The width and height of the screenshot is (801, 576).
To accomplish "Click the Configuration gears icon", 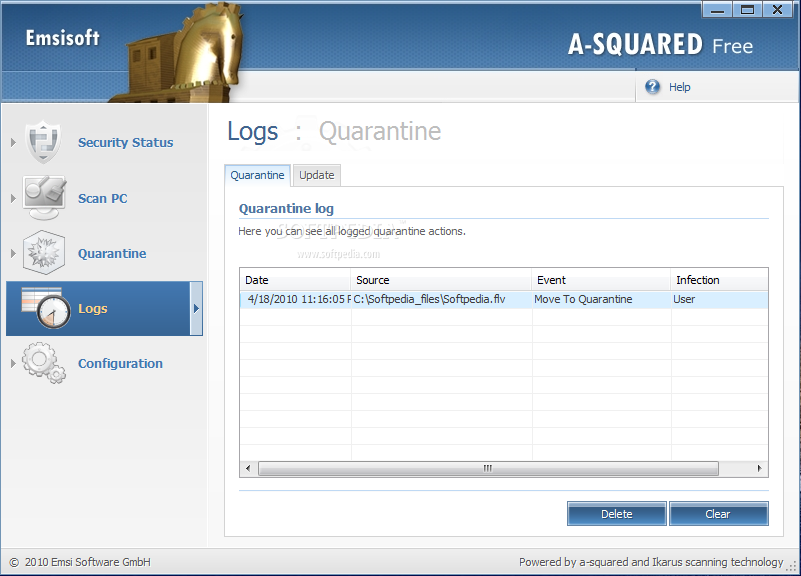I will (44, 363).
